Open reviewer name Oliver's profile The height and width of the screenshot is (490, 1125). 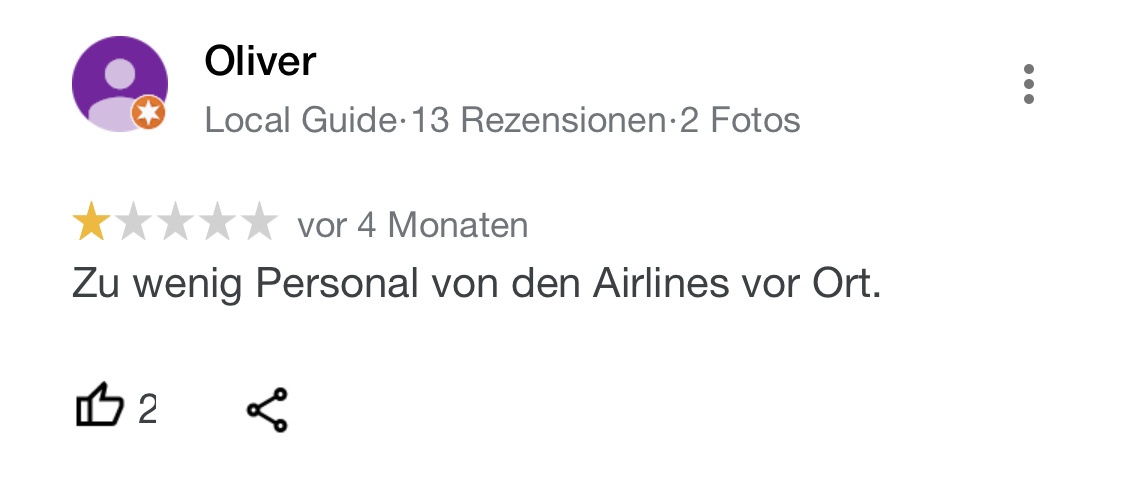260,62
